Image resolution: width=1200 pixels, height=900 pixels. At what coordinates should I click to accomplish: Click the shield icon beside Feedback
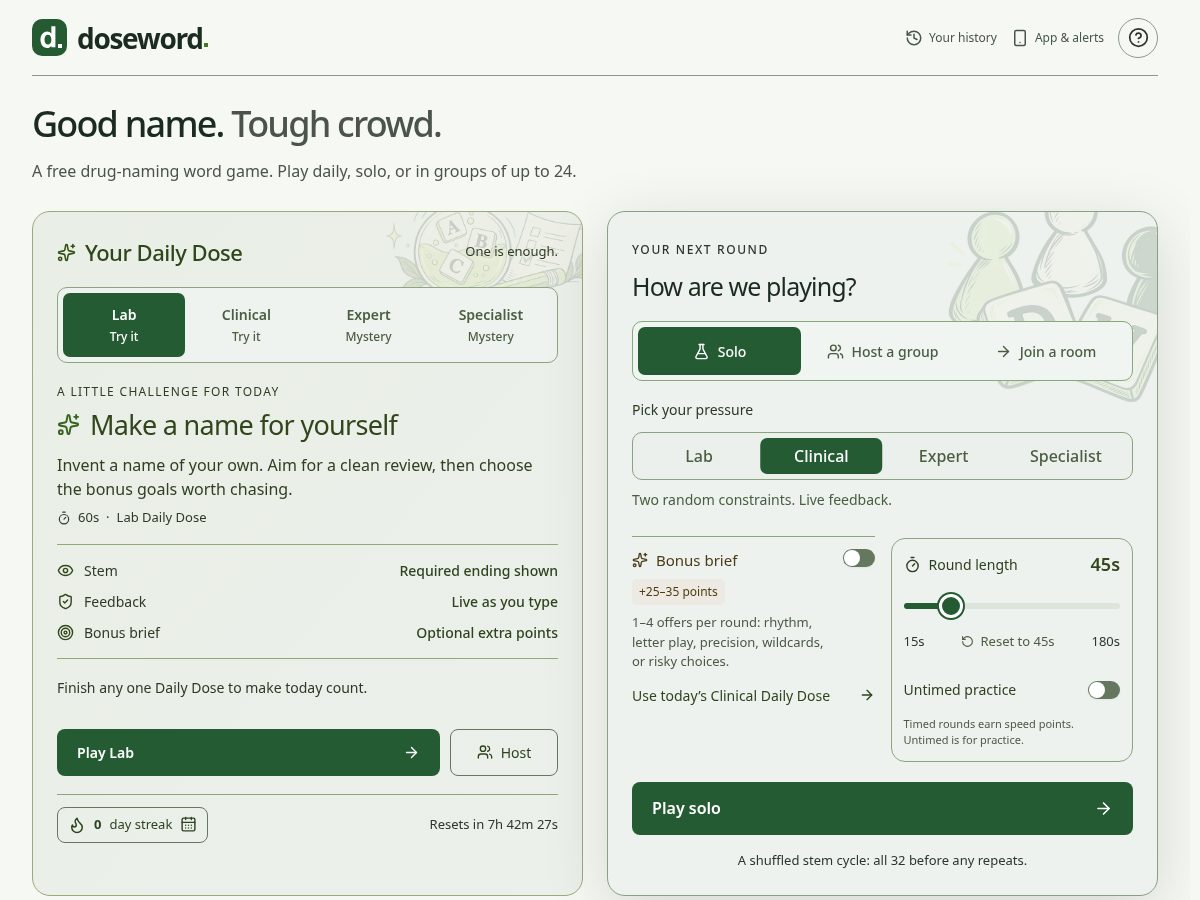[x=66, y=602]
